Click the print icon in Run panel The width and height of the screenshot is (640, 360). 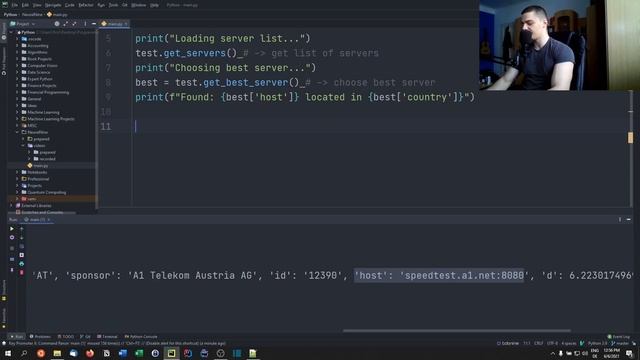pyautogui.click(x=22, y=264)
